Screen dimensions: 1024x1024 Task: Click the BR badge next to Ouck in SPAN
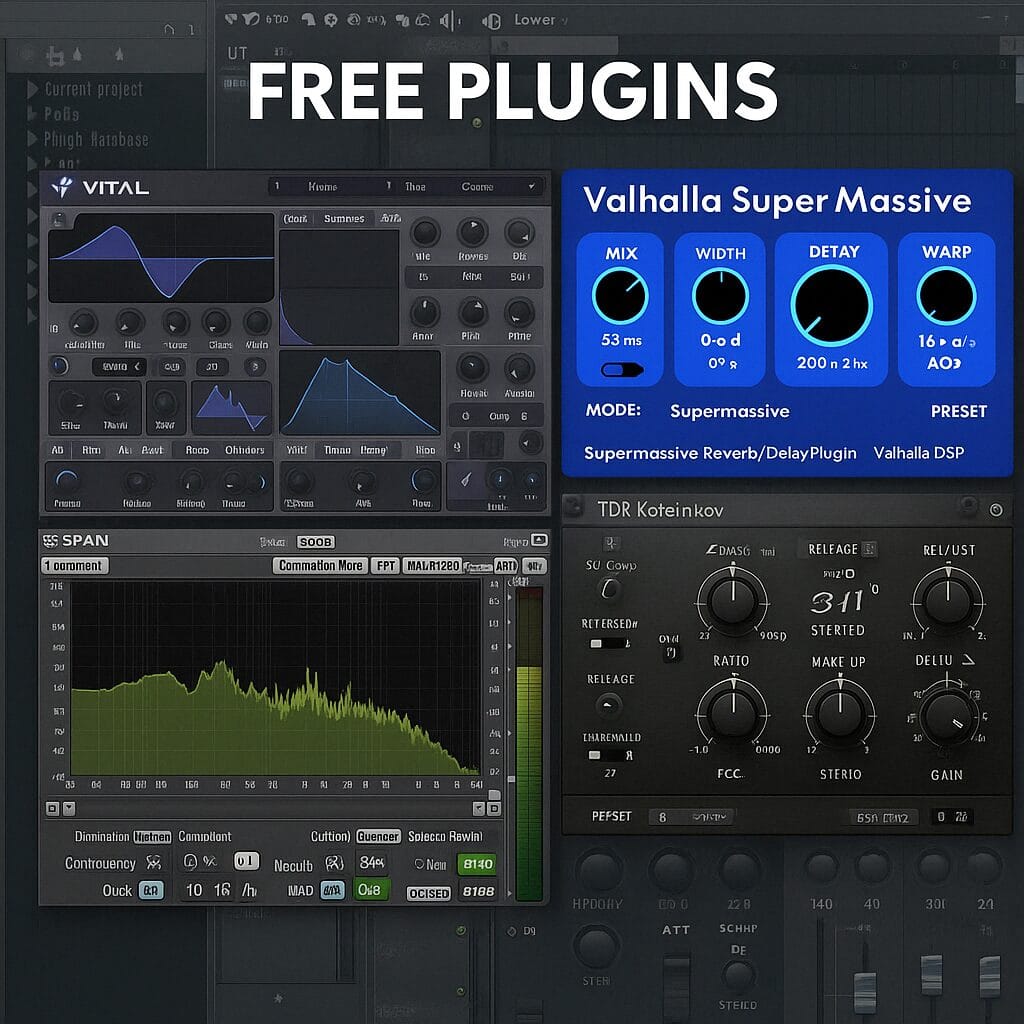pyautogui.click(x=151, y=890)
